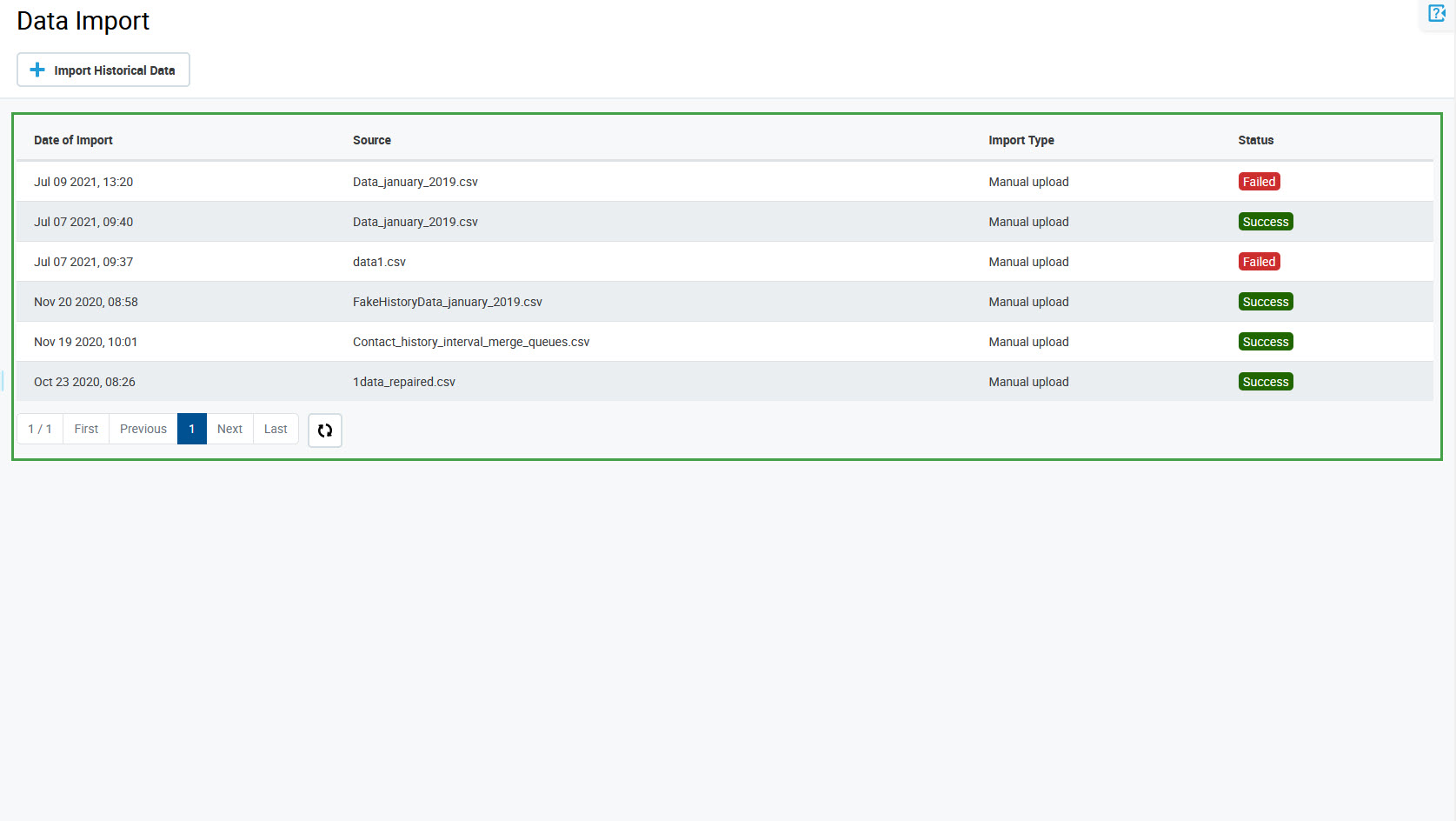
Task: Click the Import Type column header
Action: click(x=1021, y=140)
